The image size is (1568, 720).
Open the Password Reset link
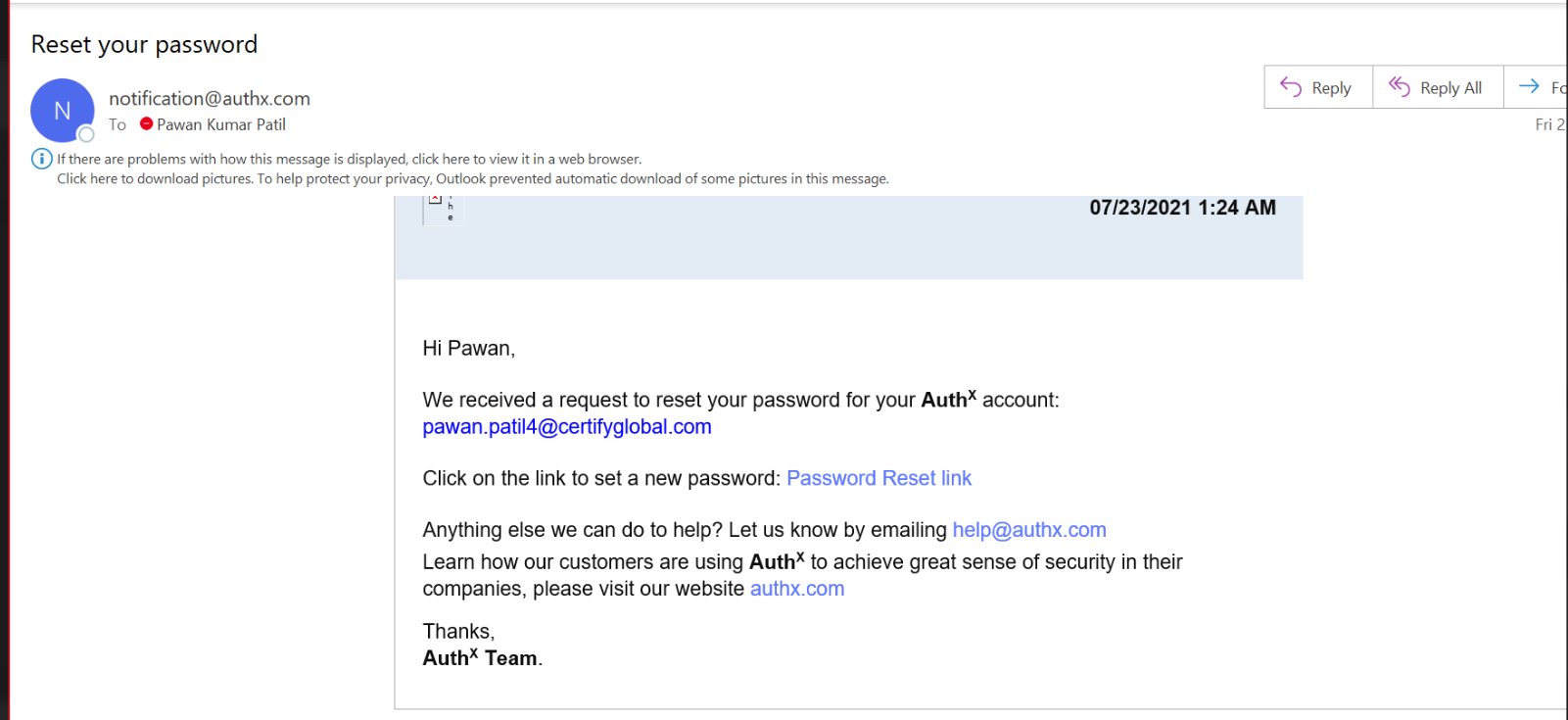879,478
